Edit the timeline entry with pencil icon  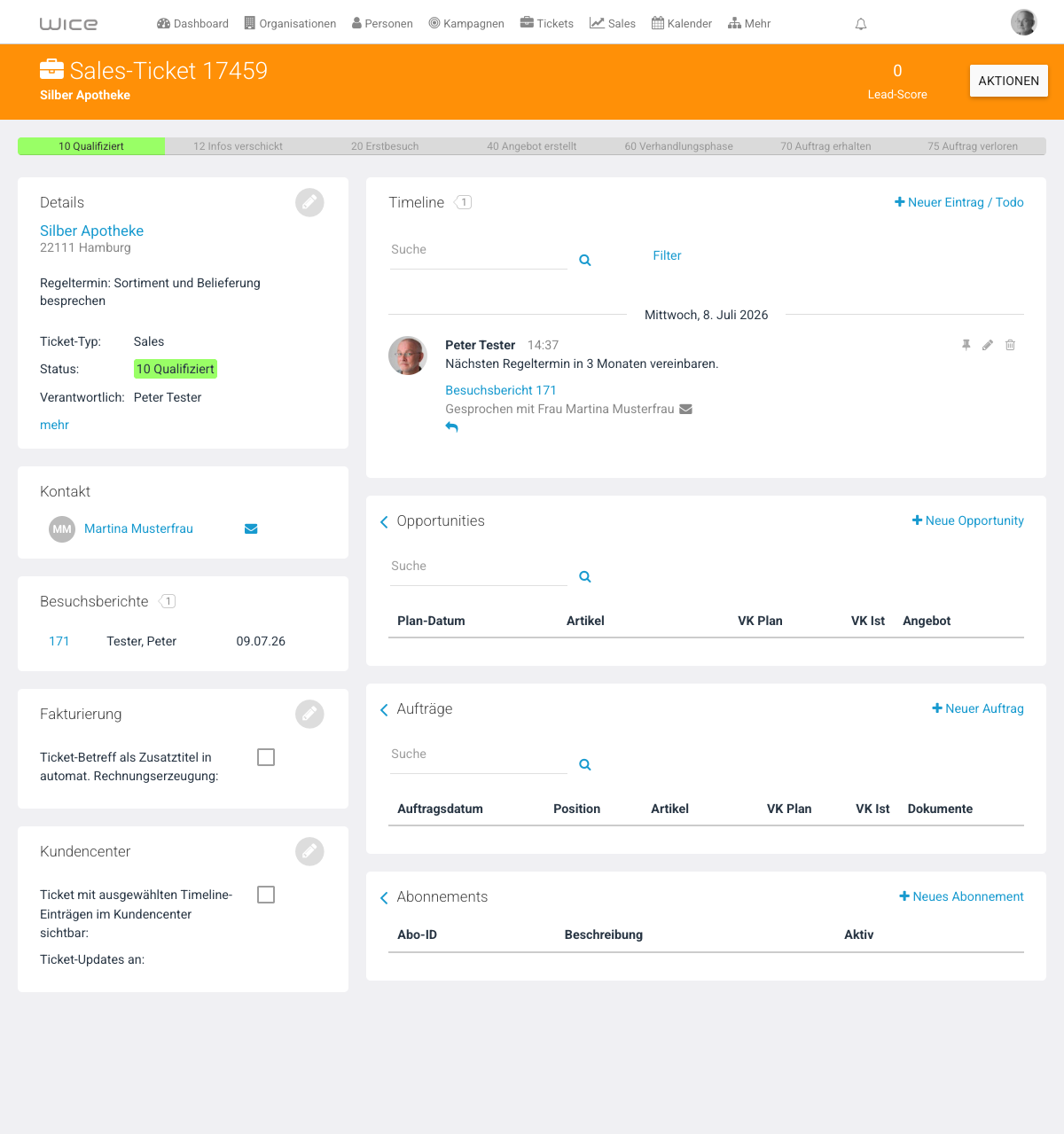[988, 345]
